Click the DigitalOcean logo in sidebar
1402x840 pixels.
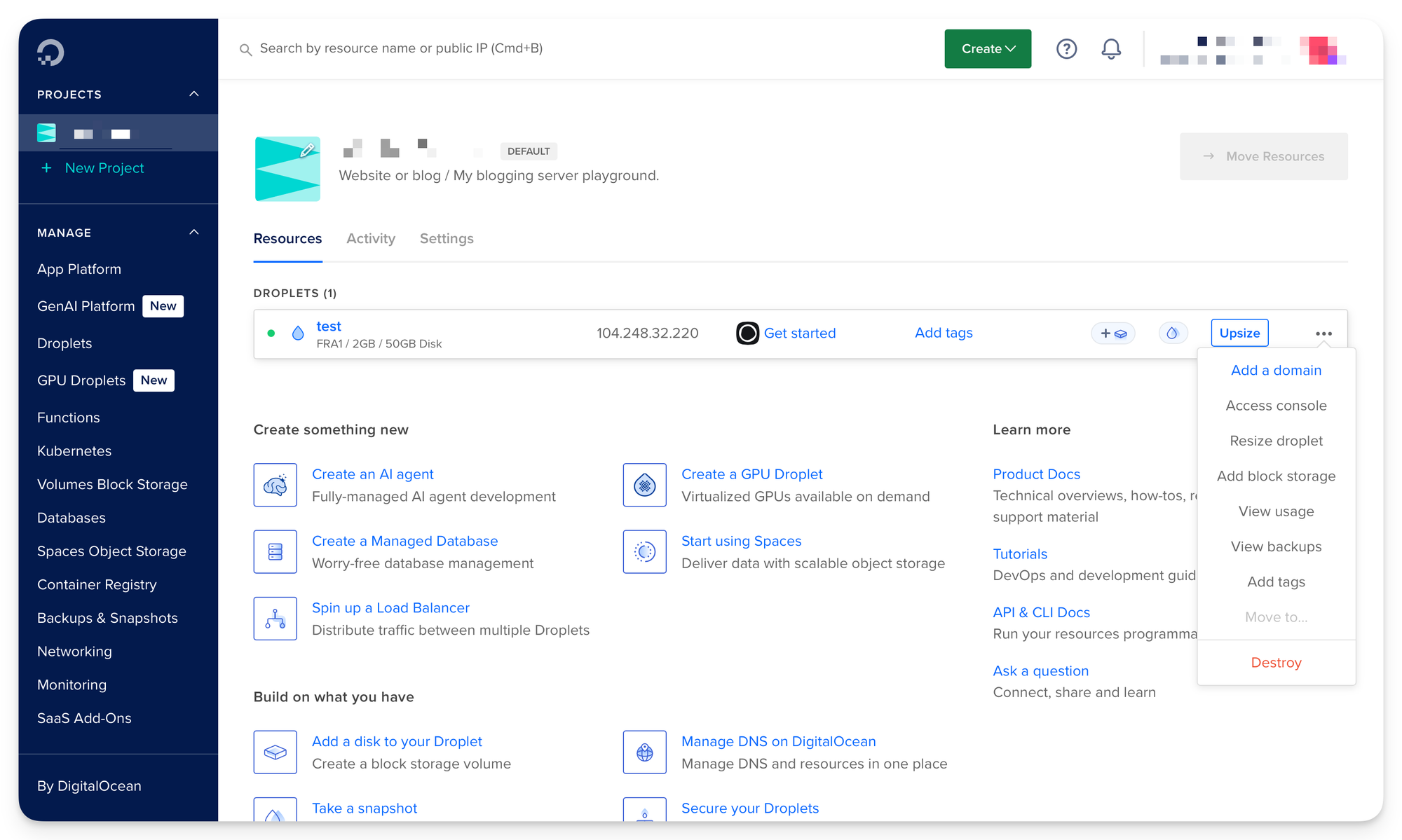[50, 53]
